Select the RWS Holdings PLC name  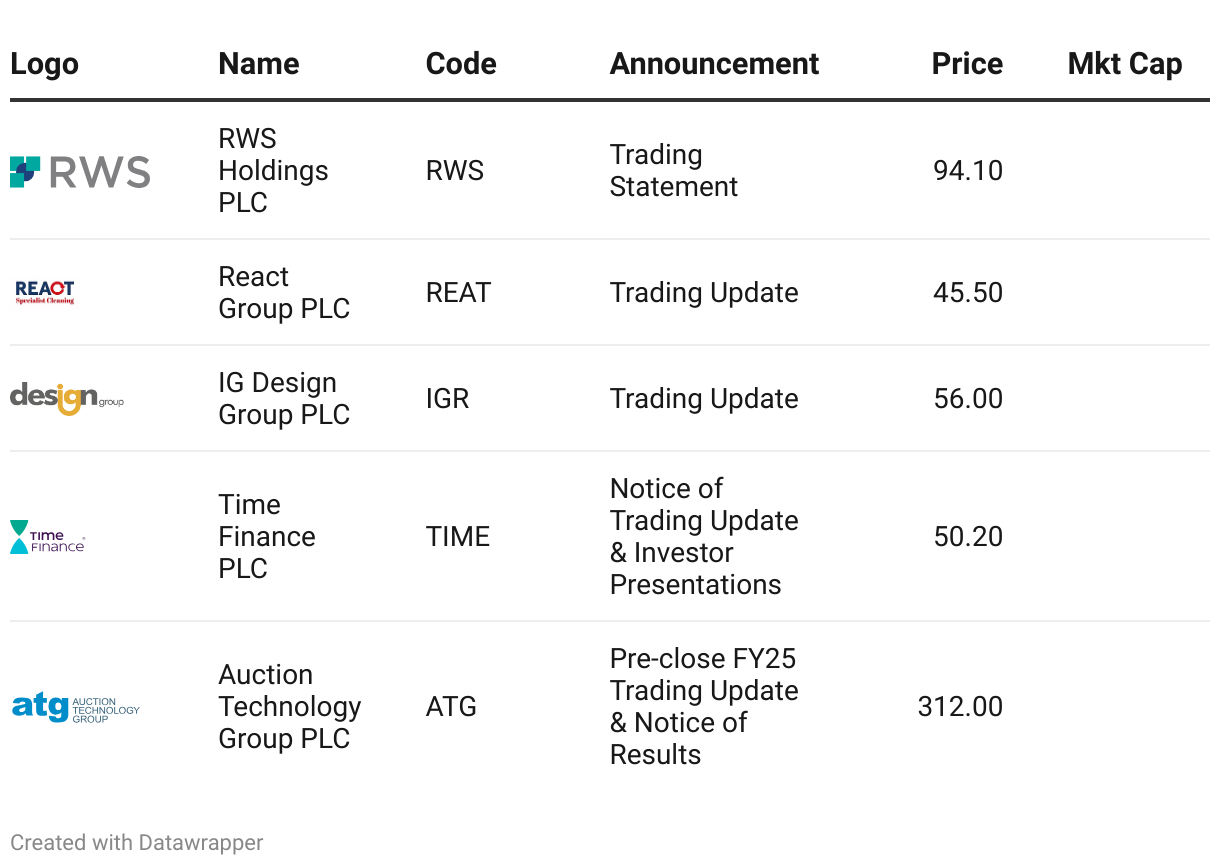pos(273,171)
